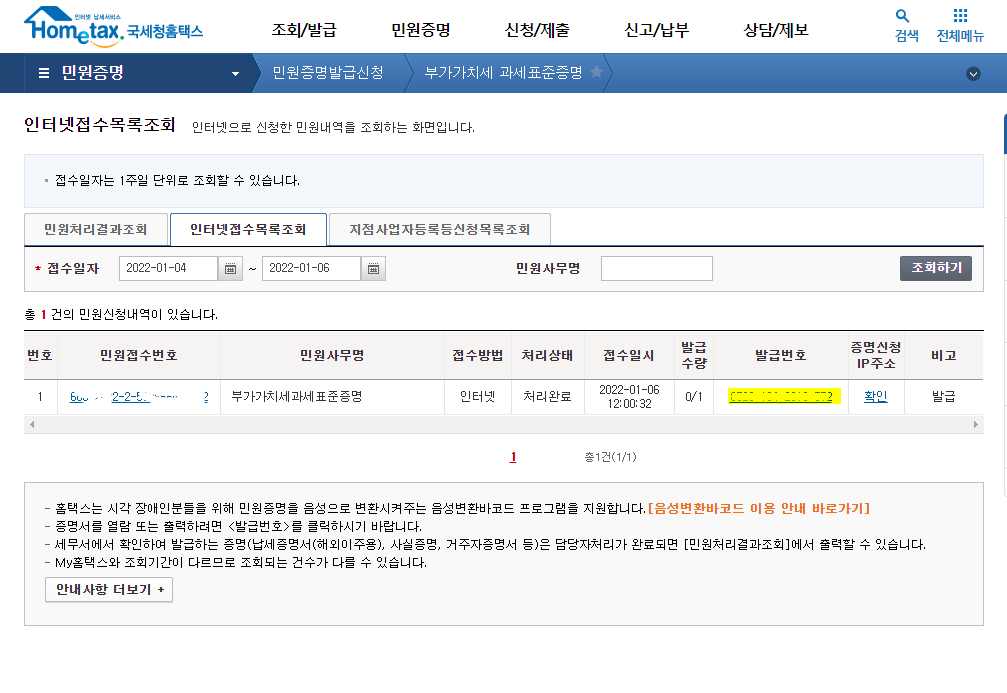The image size is (1007, 693).
Task: Expand the 민원증명 dropdown arrow
Action: (x=235, y=74)
